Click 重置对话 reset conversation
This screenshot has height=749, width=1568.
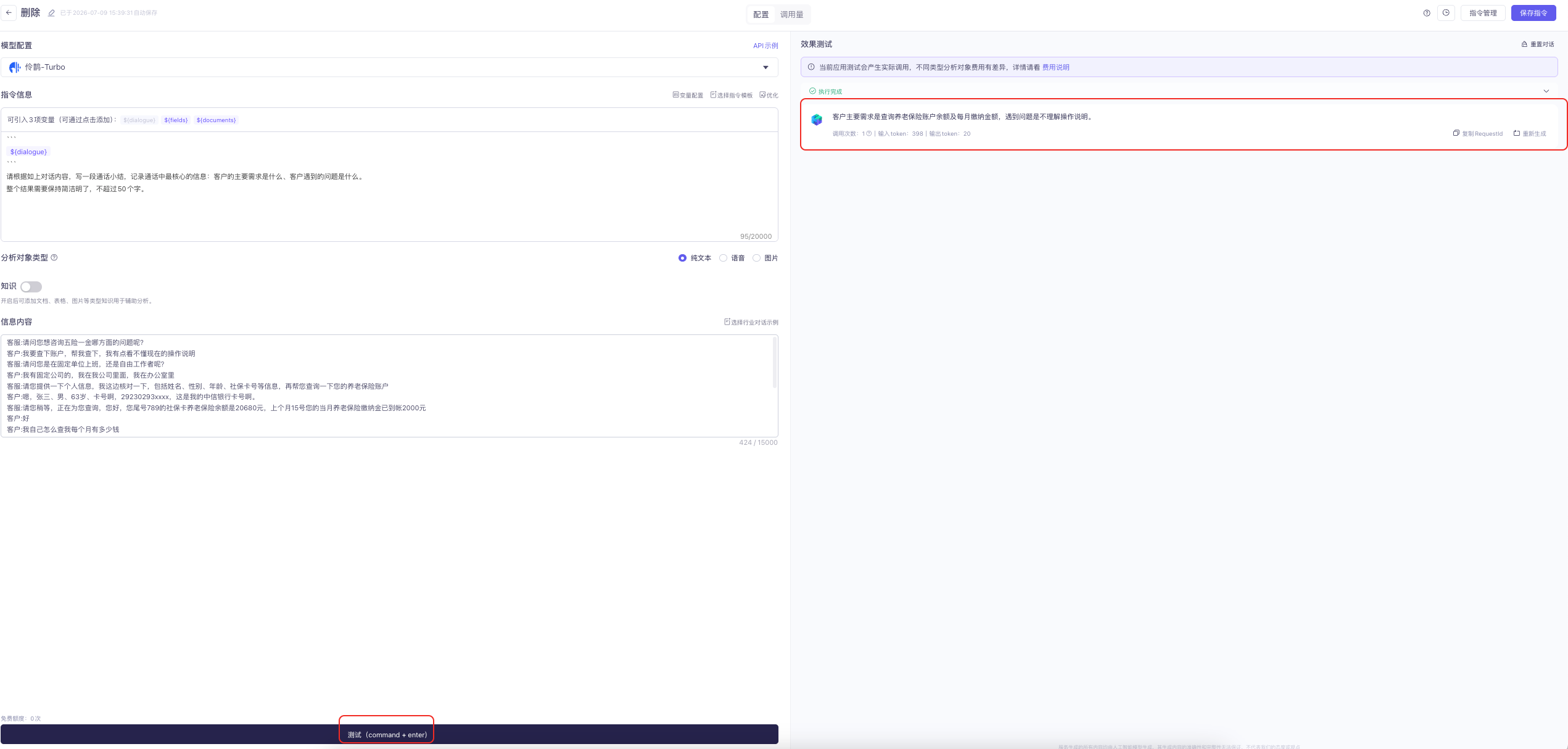[x=1538, y=44]
